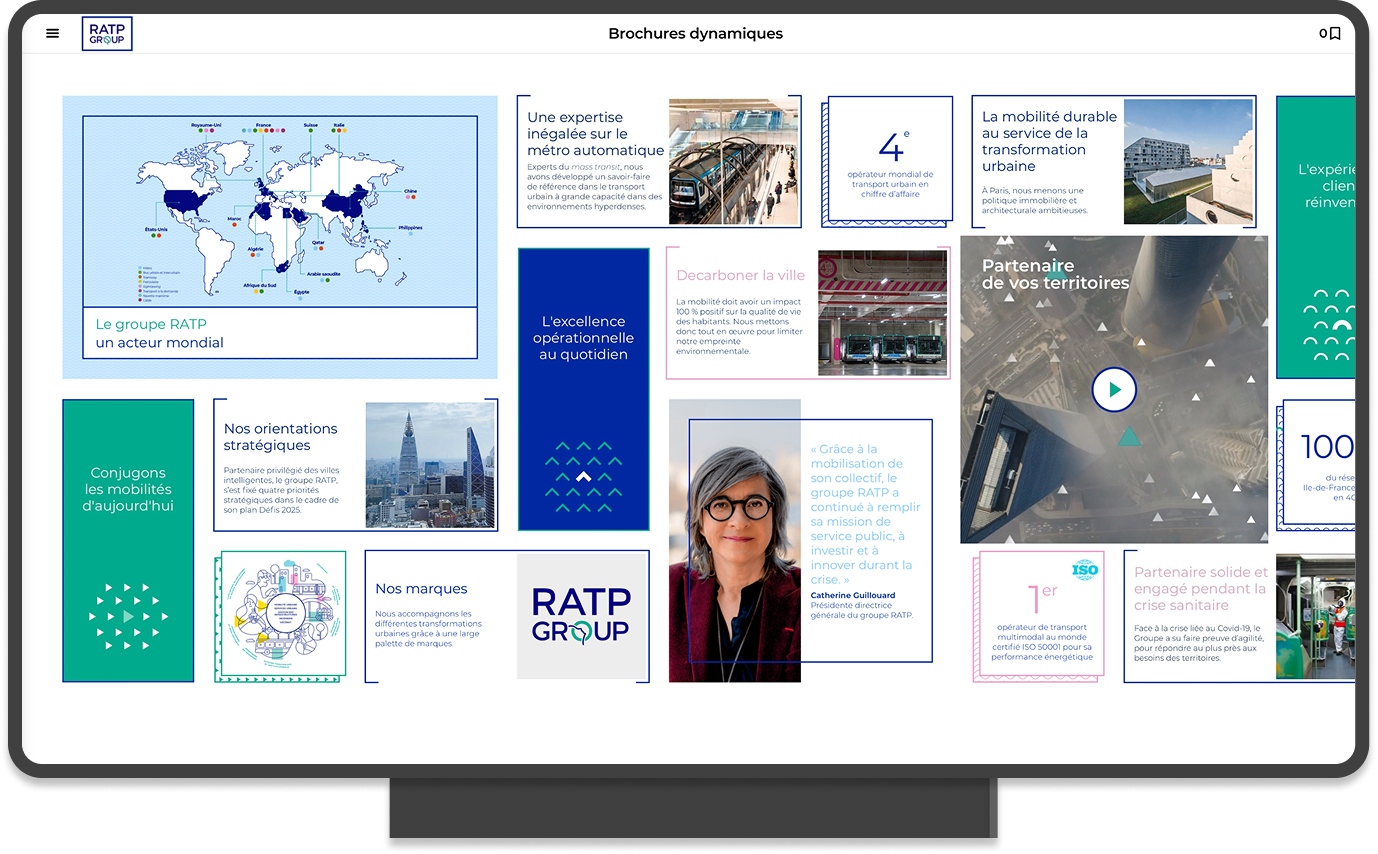Open the L'expérience client réinventée green tile
1378x854 pixels.
coord(1316,237)
